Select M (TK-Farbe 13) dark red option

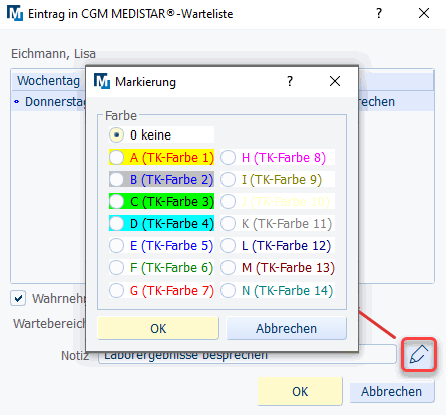pyautogui.click(x=277, y=268)
